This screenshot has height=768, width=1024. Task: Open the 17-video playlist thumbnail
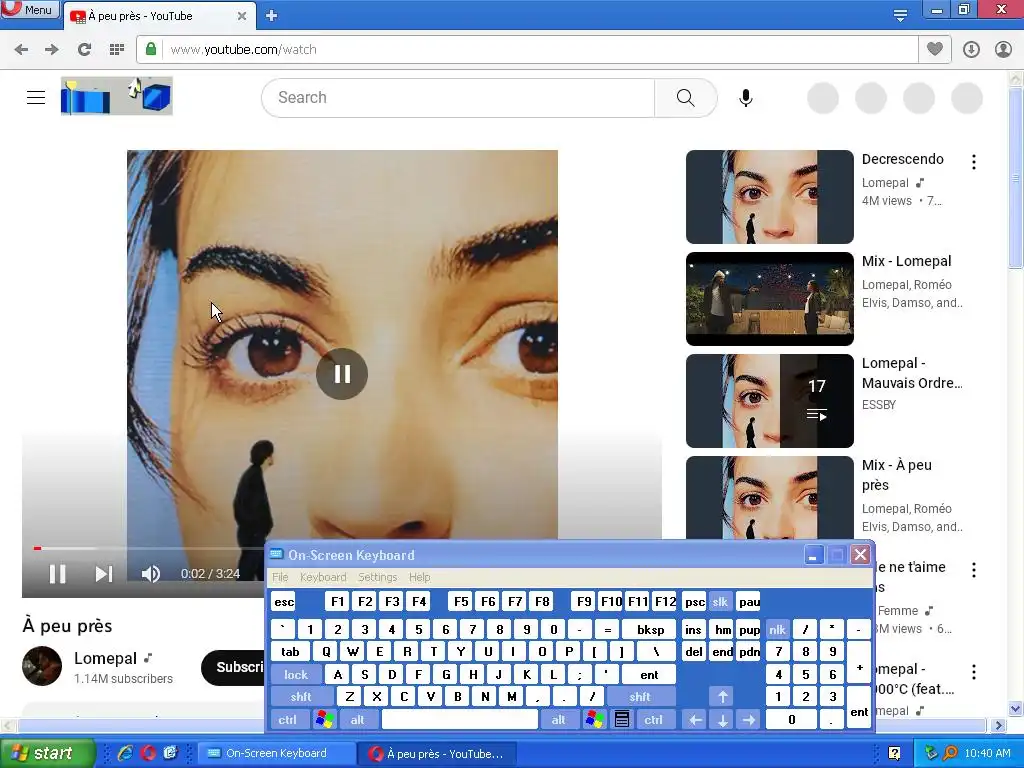(x=770, y=401)
